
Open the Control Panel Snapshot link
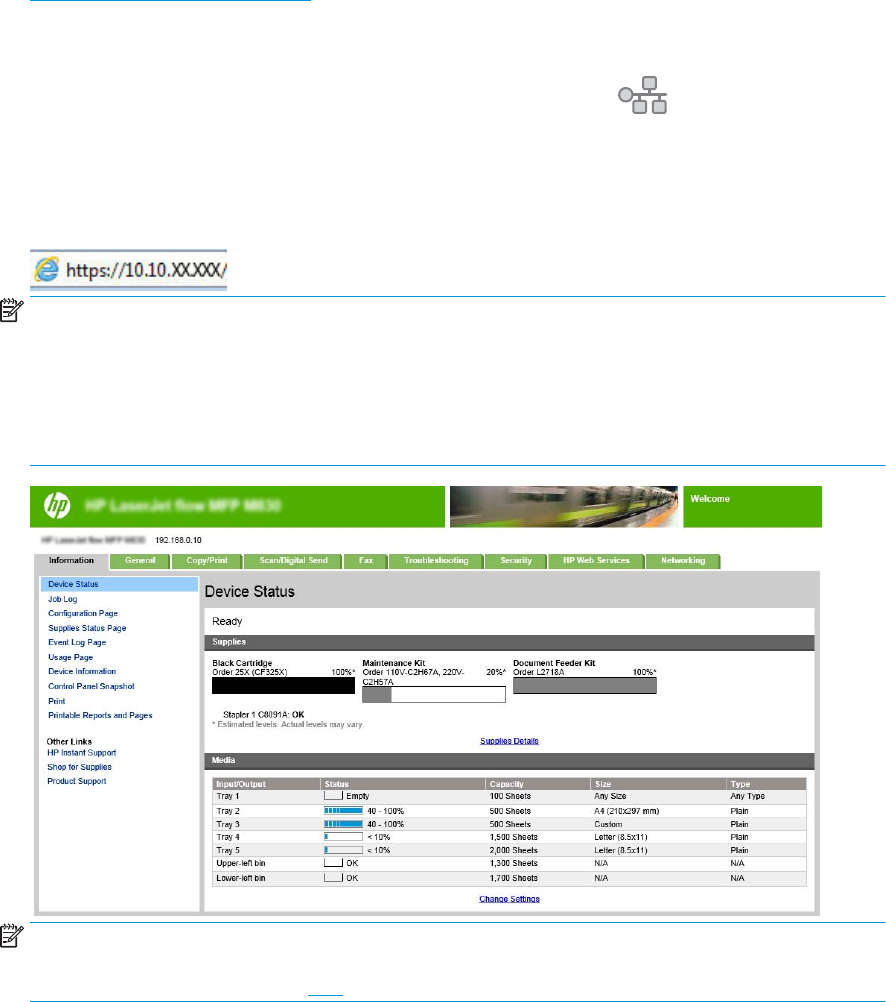pos(91,686)
